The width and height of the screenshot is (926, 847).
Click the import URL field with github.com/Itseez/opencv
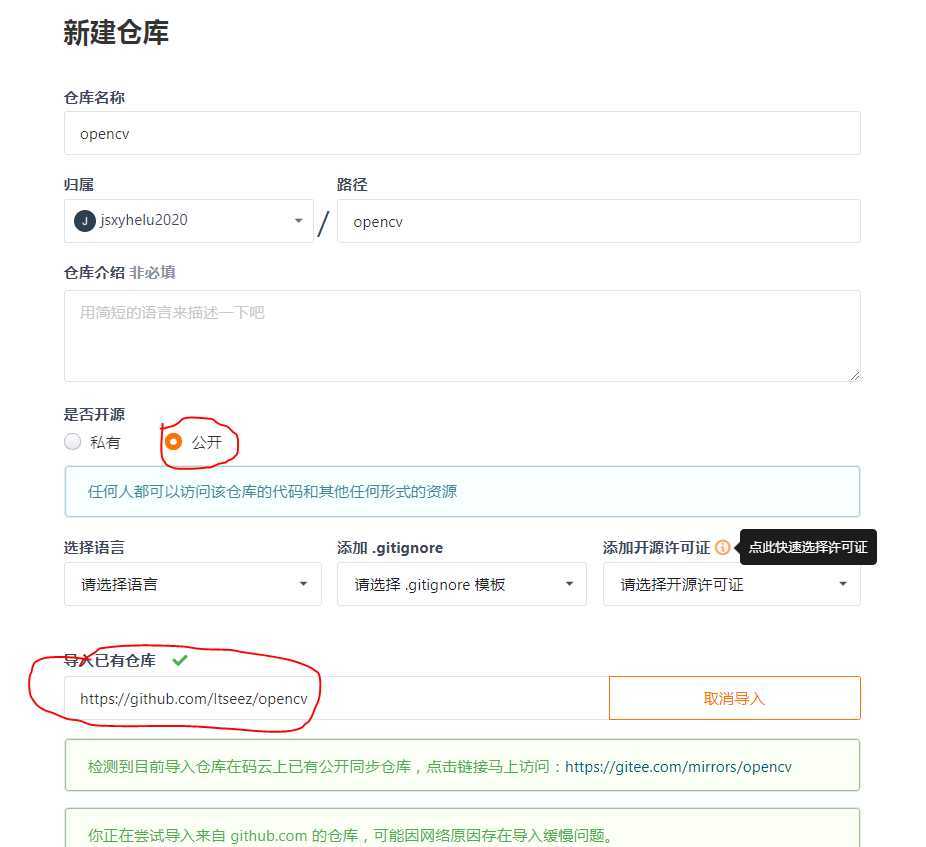(x=337, y=698)
